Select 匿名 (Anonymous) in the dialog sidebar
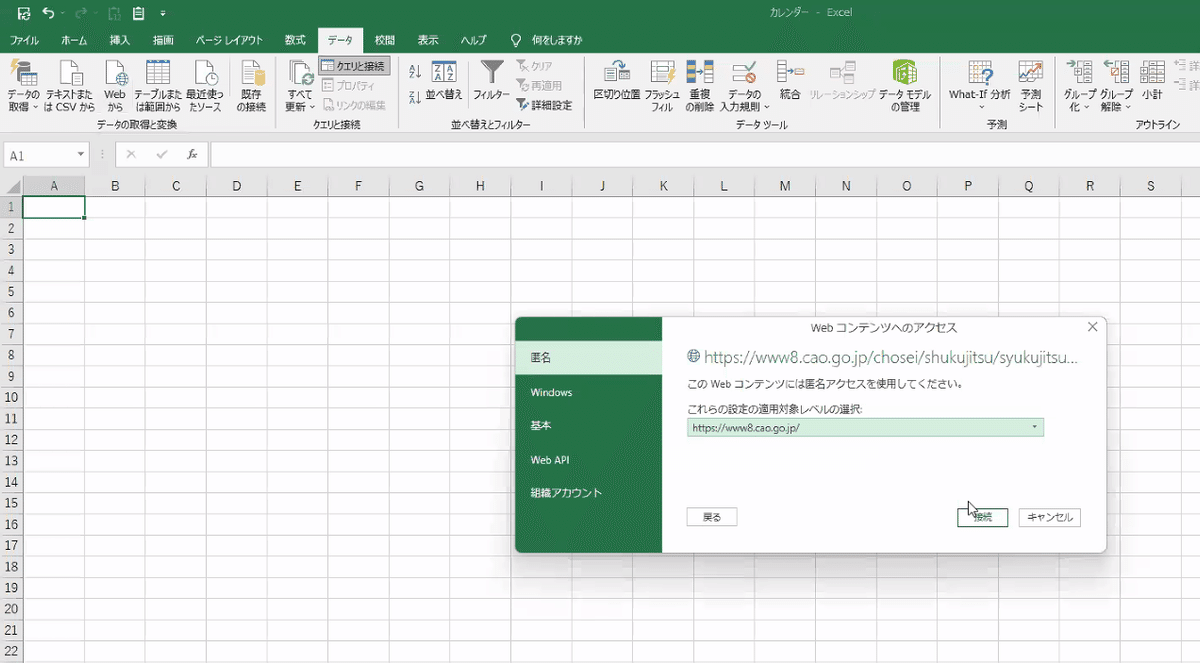 point(589,358)
